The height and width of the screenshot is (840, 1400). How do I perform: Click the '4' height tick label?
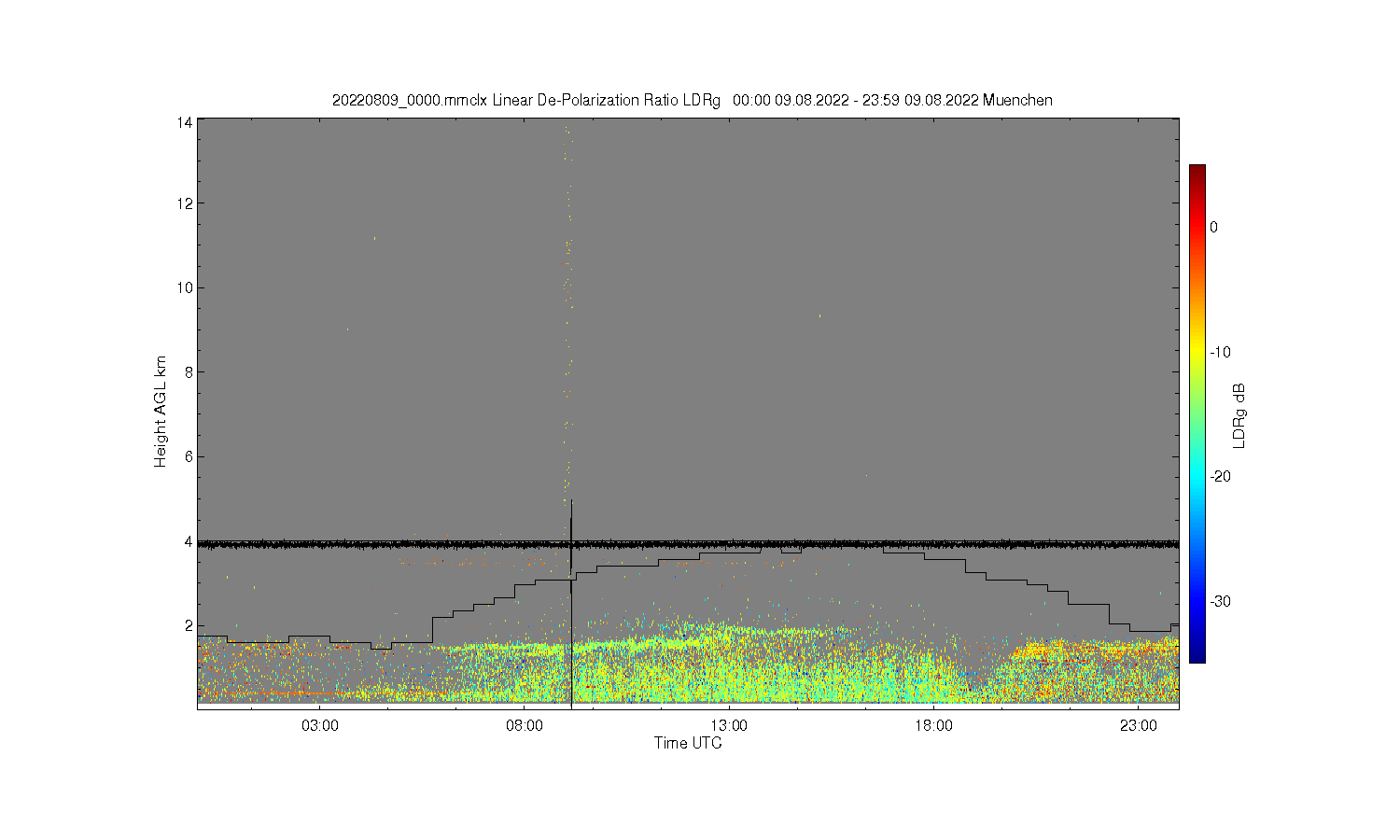coord(189,541)
